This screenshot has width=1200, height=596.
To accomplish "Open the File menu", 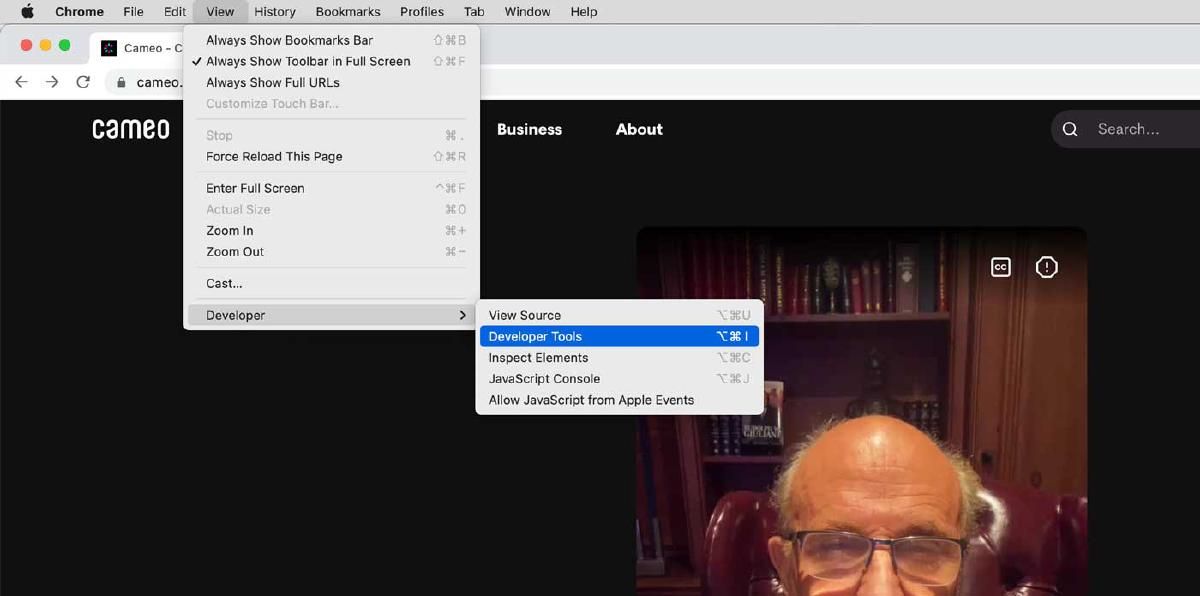I will (133, 12).
